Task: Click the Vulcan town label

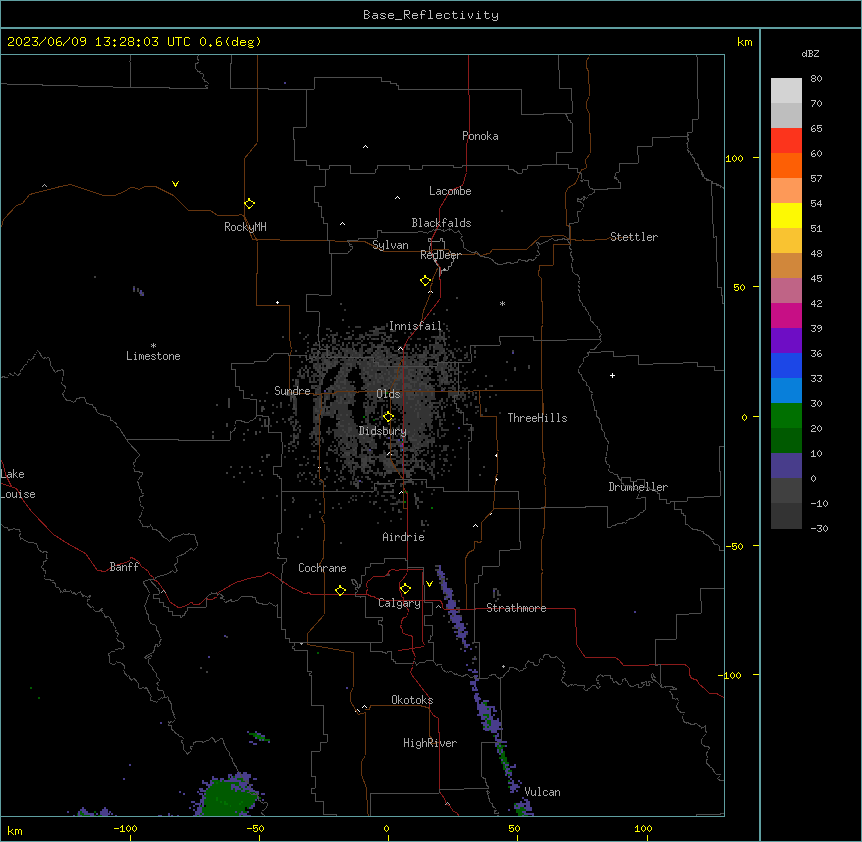Action: (x=543, y=792)
